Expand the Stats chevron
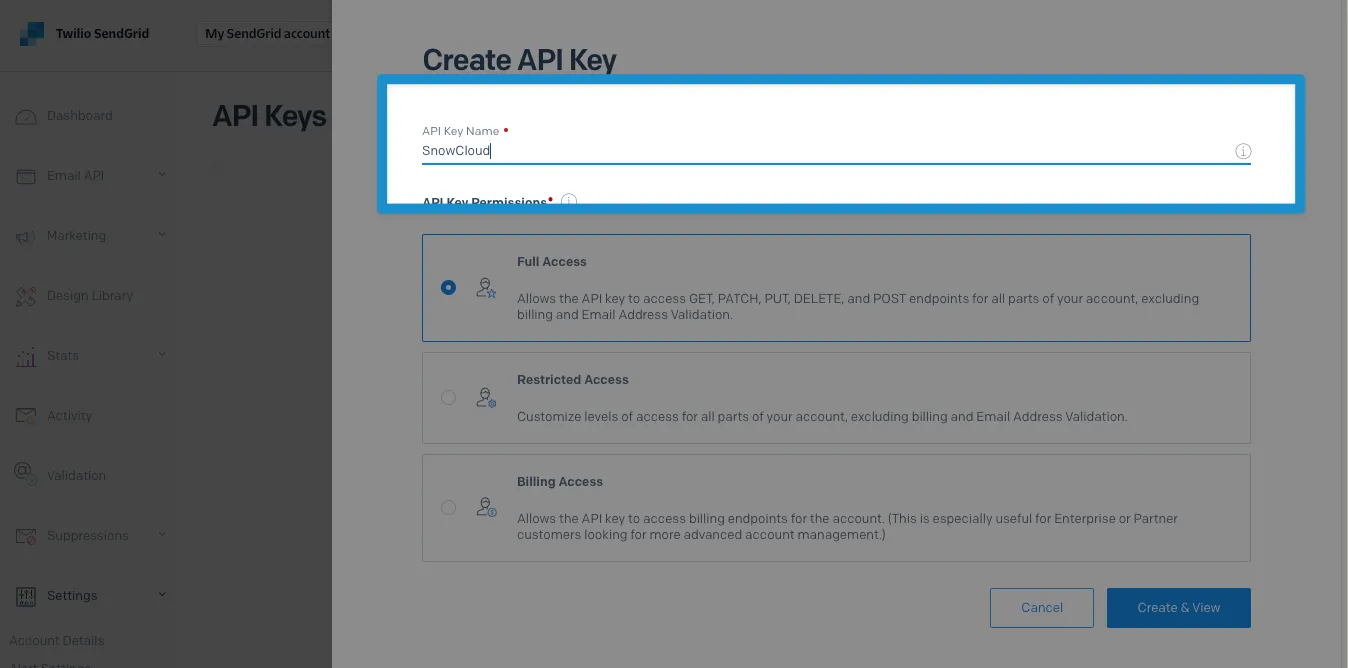 coord(162,355)
